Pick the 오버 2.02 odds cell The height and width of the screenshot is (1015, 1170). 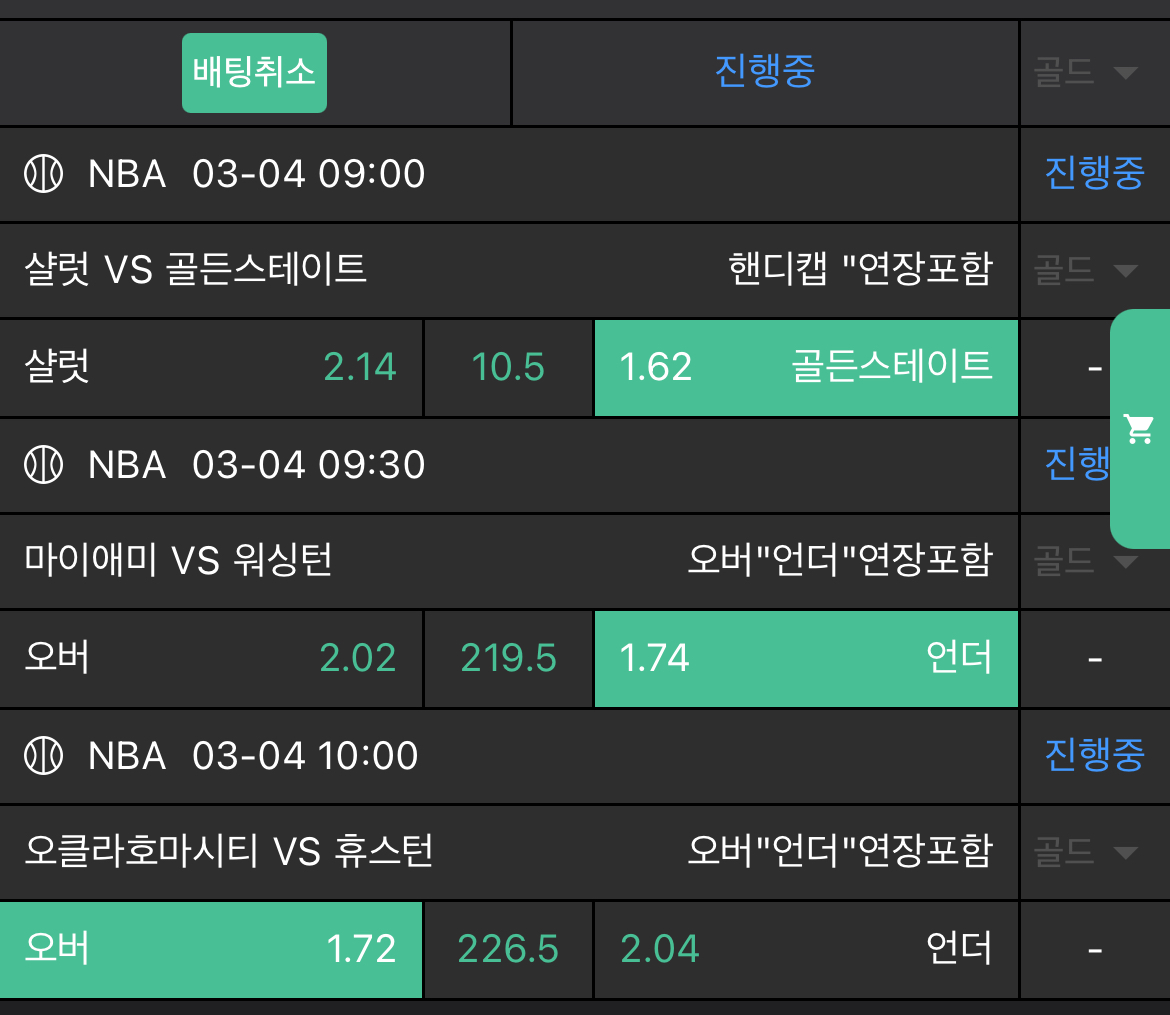click(x=211, y=658)
